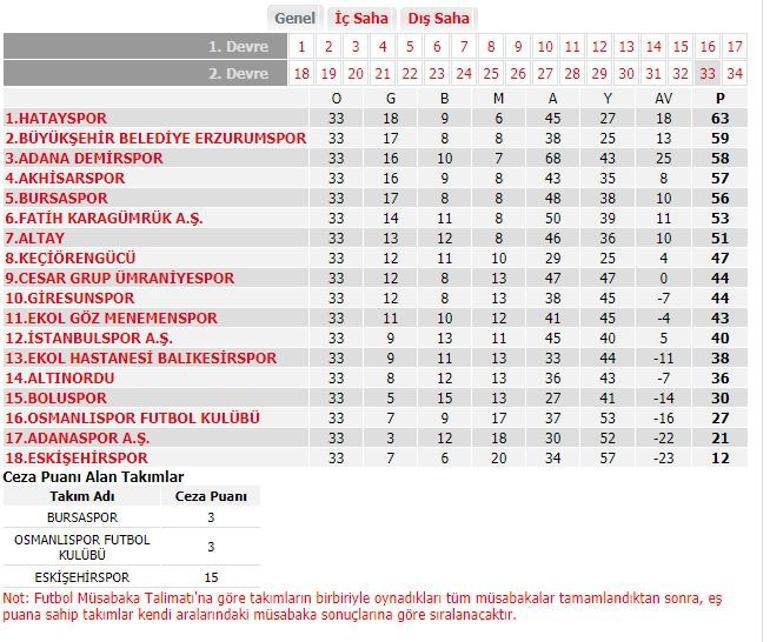Screen dimensions: 770x642
Task: Click the P points column header
Action: 720,99
